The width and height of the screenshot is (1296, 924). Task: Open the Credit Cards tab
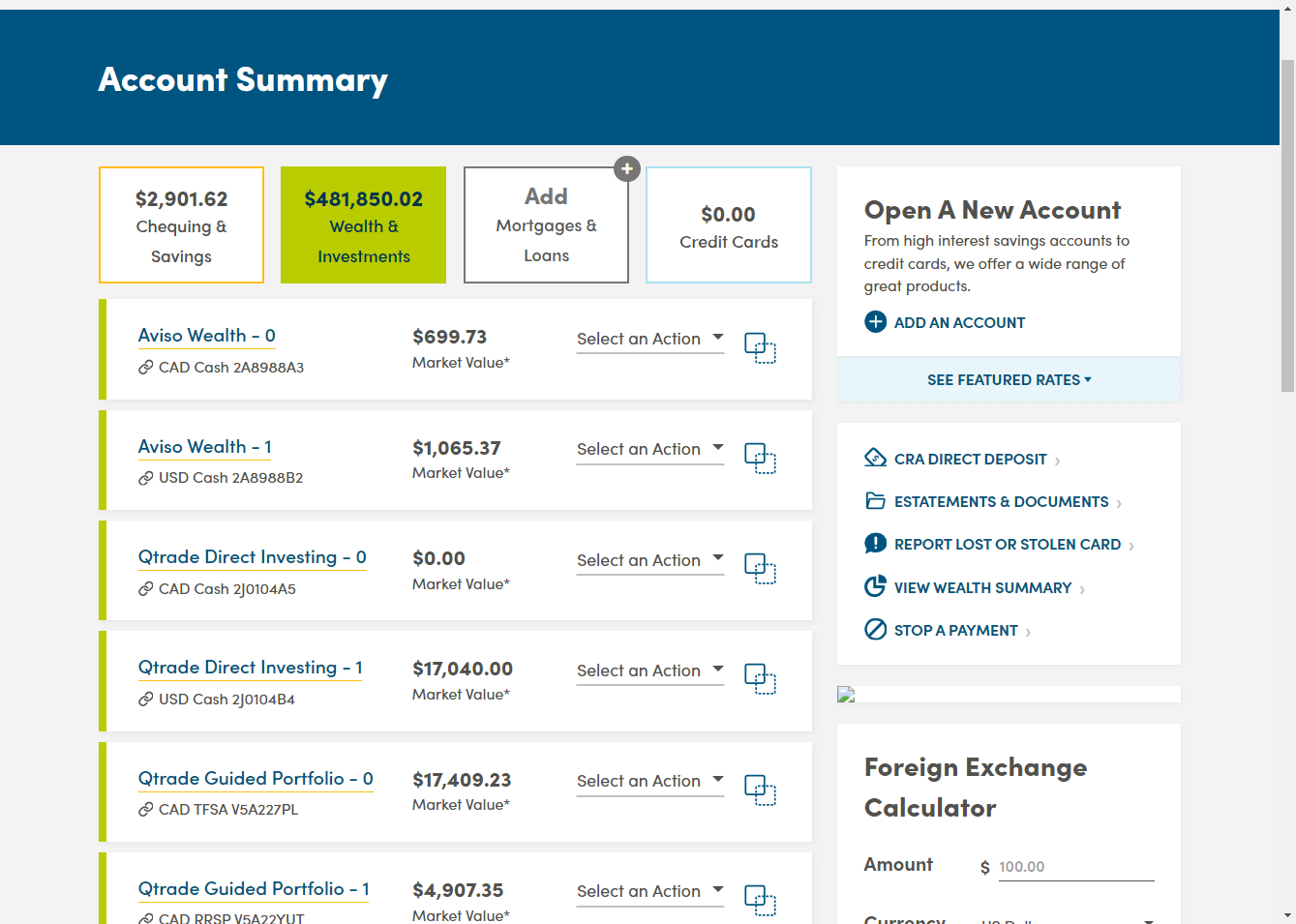pos(728,225)
